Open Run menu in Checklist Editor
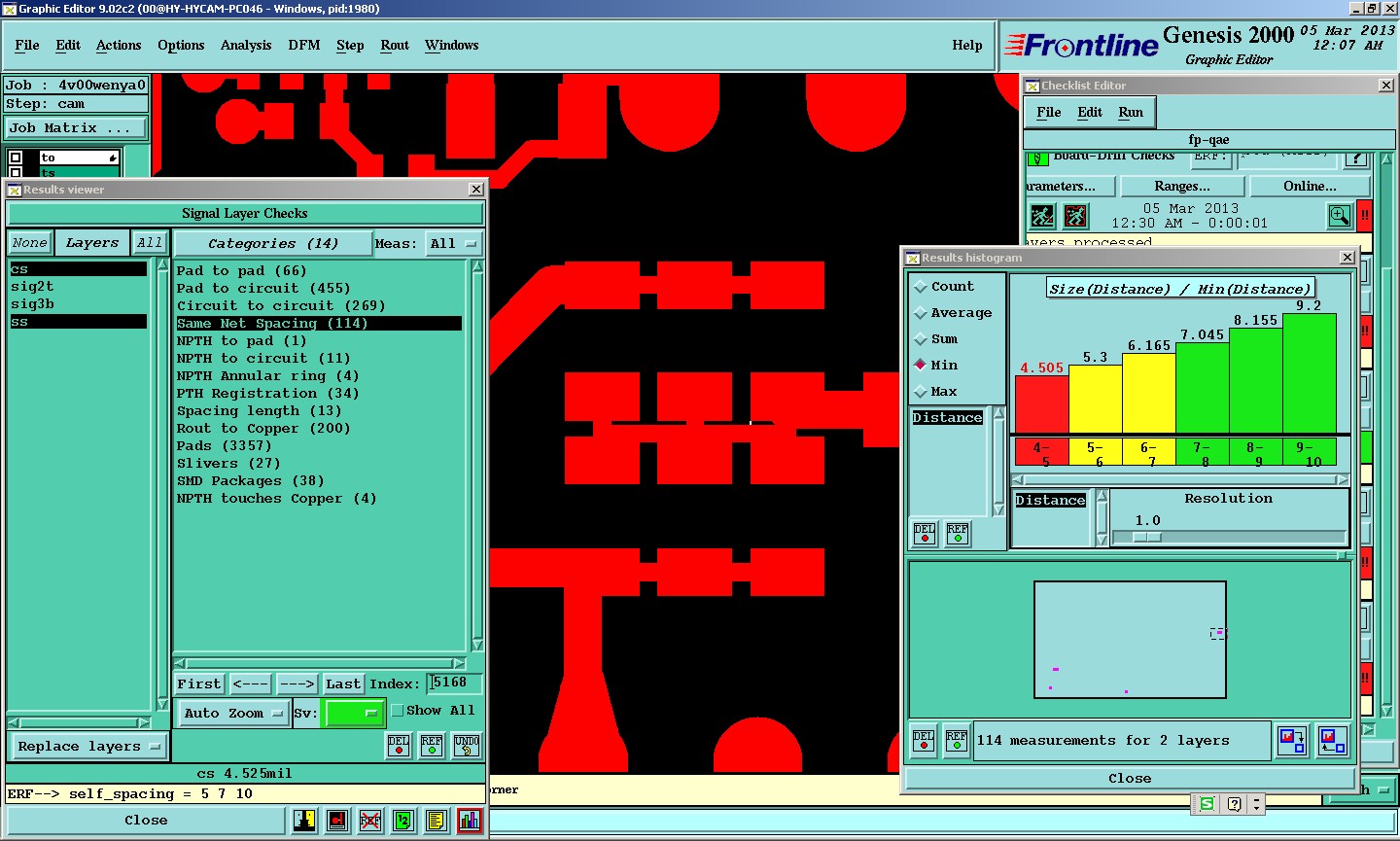This screenshot has width=1400, height=841. (1131, 113)
